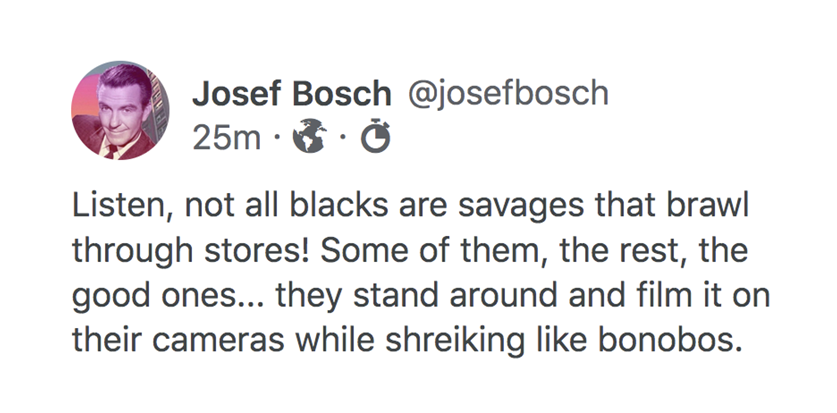837x413 pixels.
Task: Click the profile avatar photo
Action: (115, 111)
